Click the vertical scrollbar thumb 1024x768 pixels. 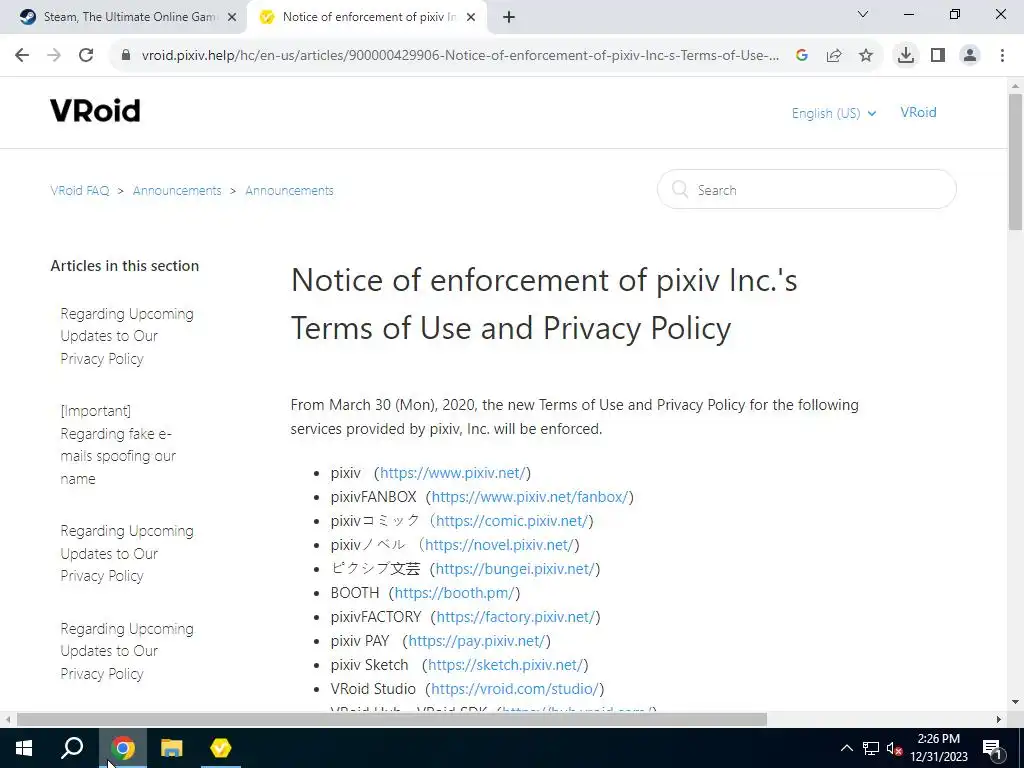[1015, 161]
